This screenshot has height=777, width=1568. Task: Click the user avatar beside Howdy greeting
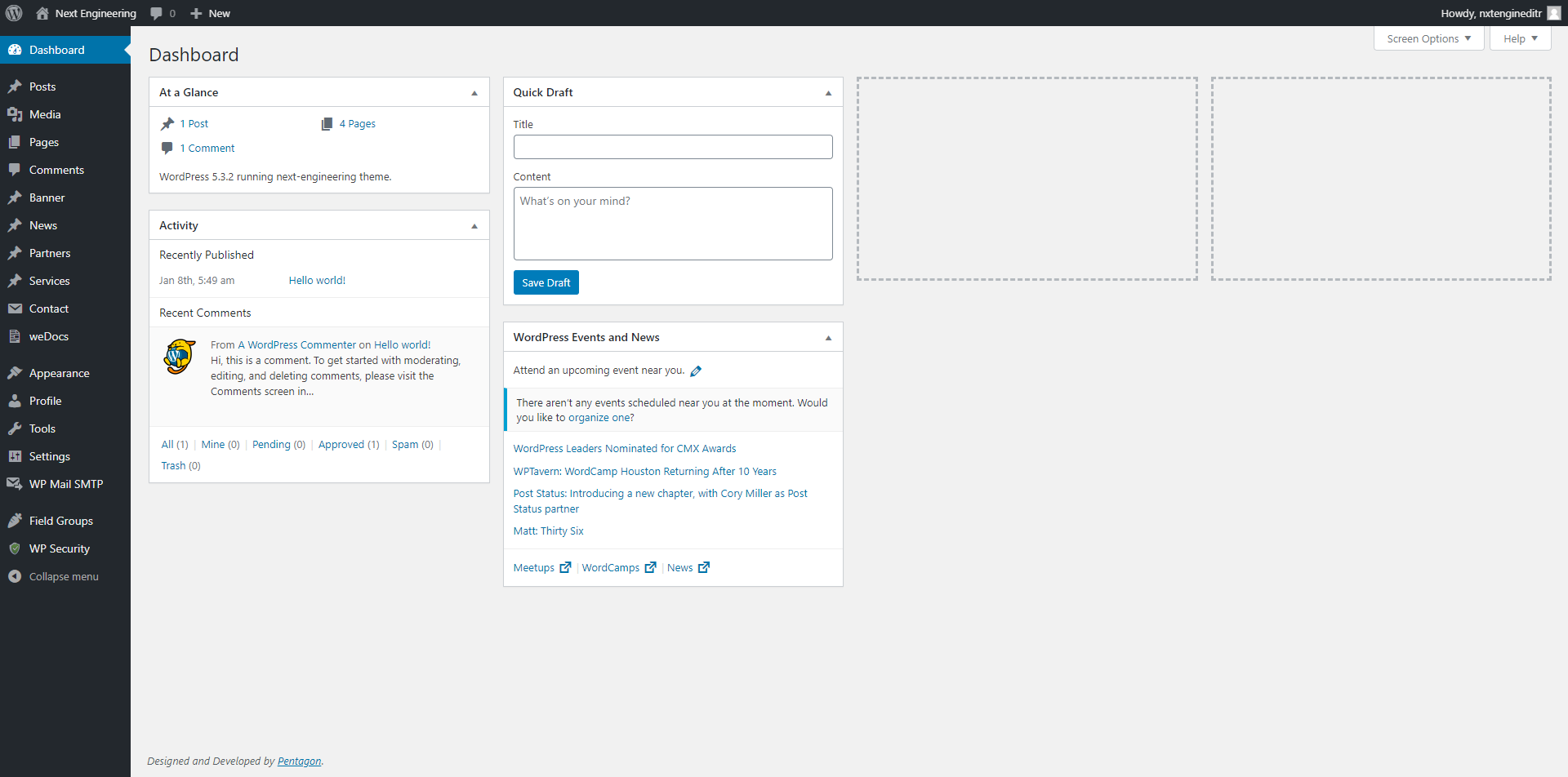1553,13
